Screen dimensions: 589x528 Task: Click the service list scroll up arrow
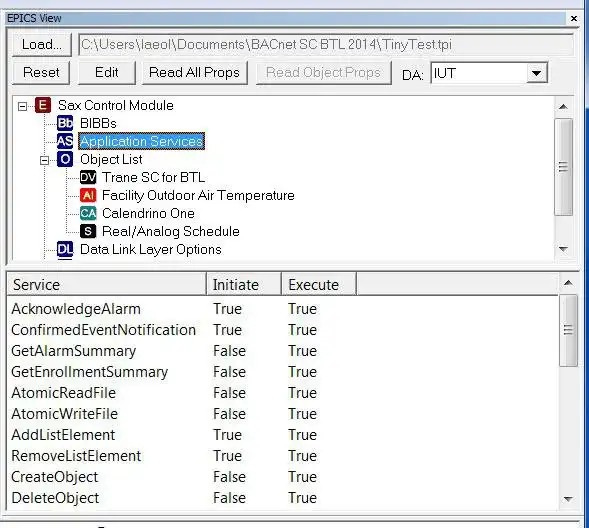pyautogui.click(x=568, y=284)
